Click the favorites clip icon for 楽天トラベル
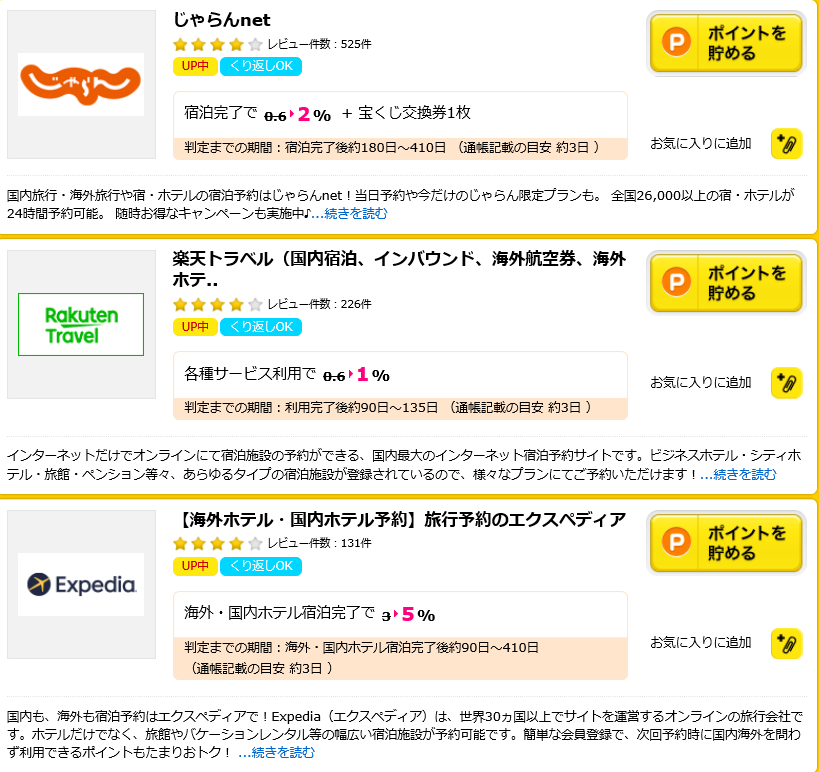Viewport: 819px width, 772px height. (786, 383)
